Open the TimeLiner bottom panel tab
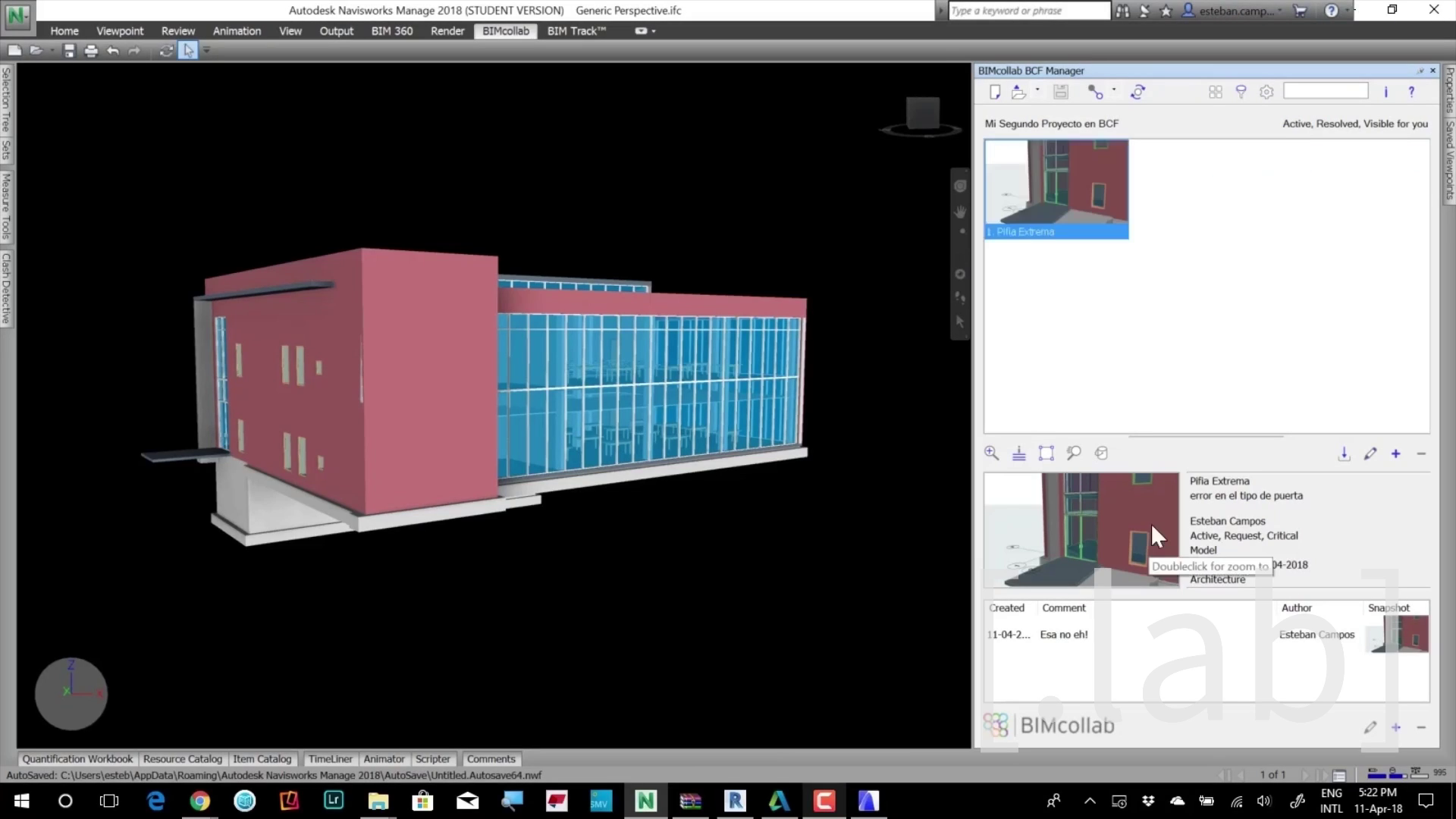Viewport: 1456px width, 819px height. click(x=330, y=759)
